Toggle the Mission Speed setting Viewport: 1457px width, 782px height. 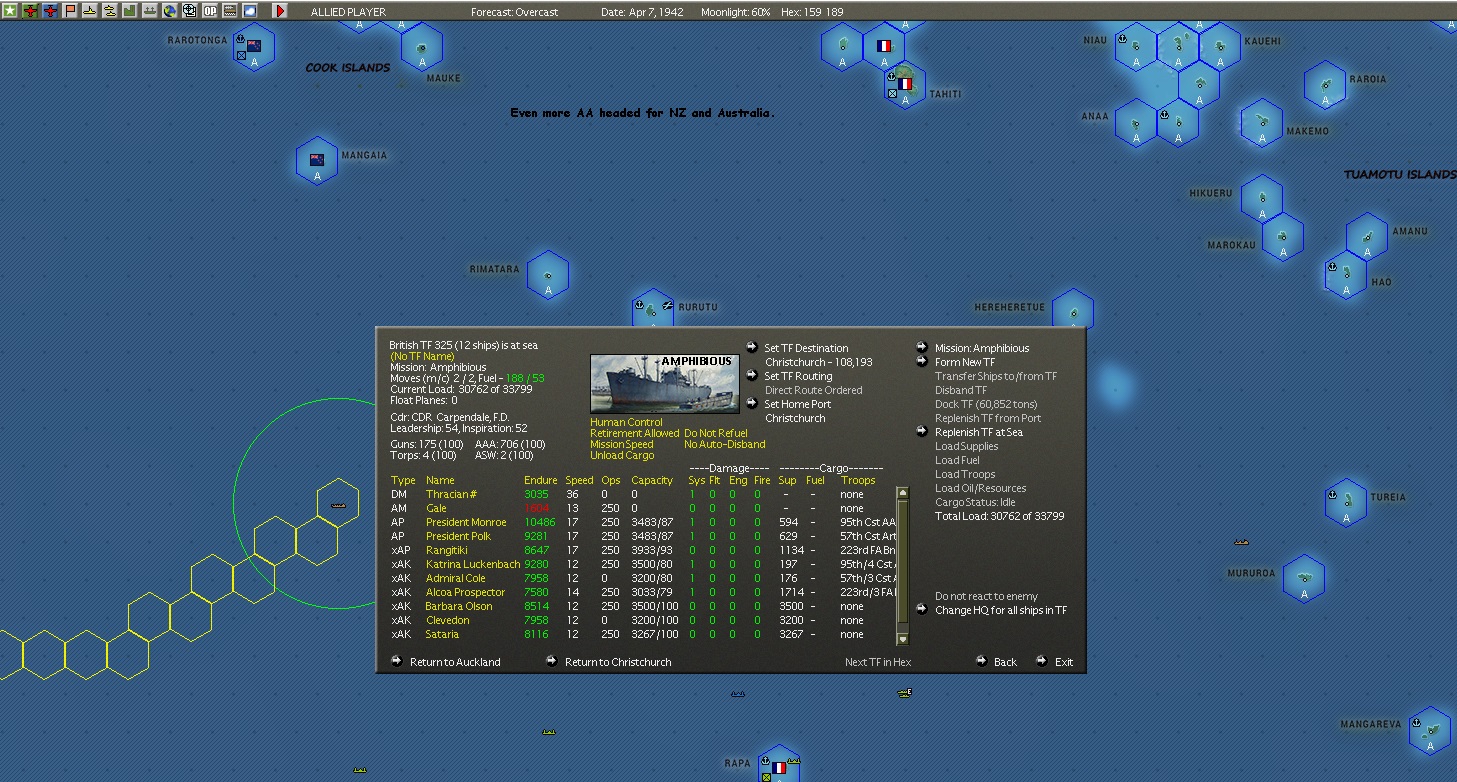621,444
